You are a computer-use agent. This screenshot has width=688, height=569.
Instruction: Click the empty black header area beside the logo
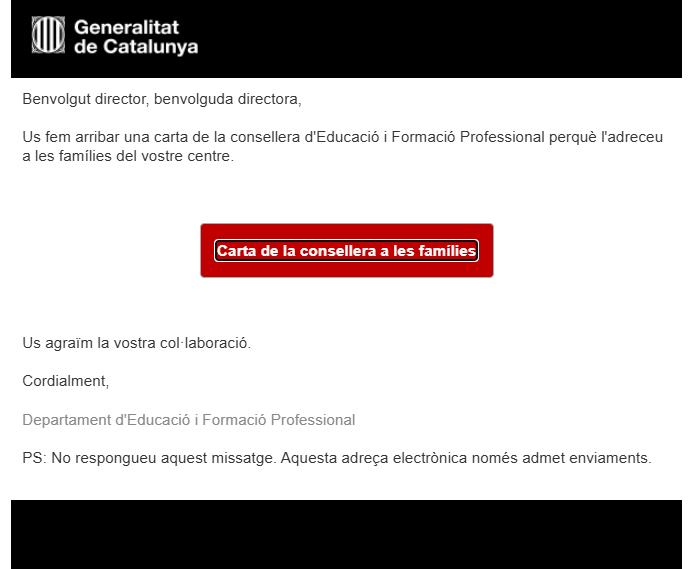439,39
